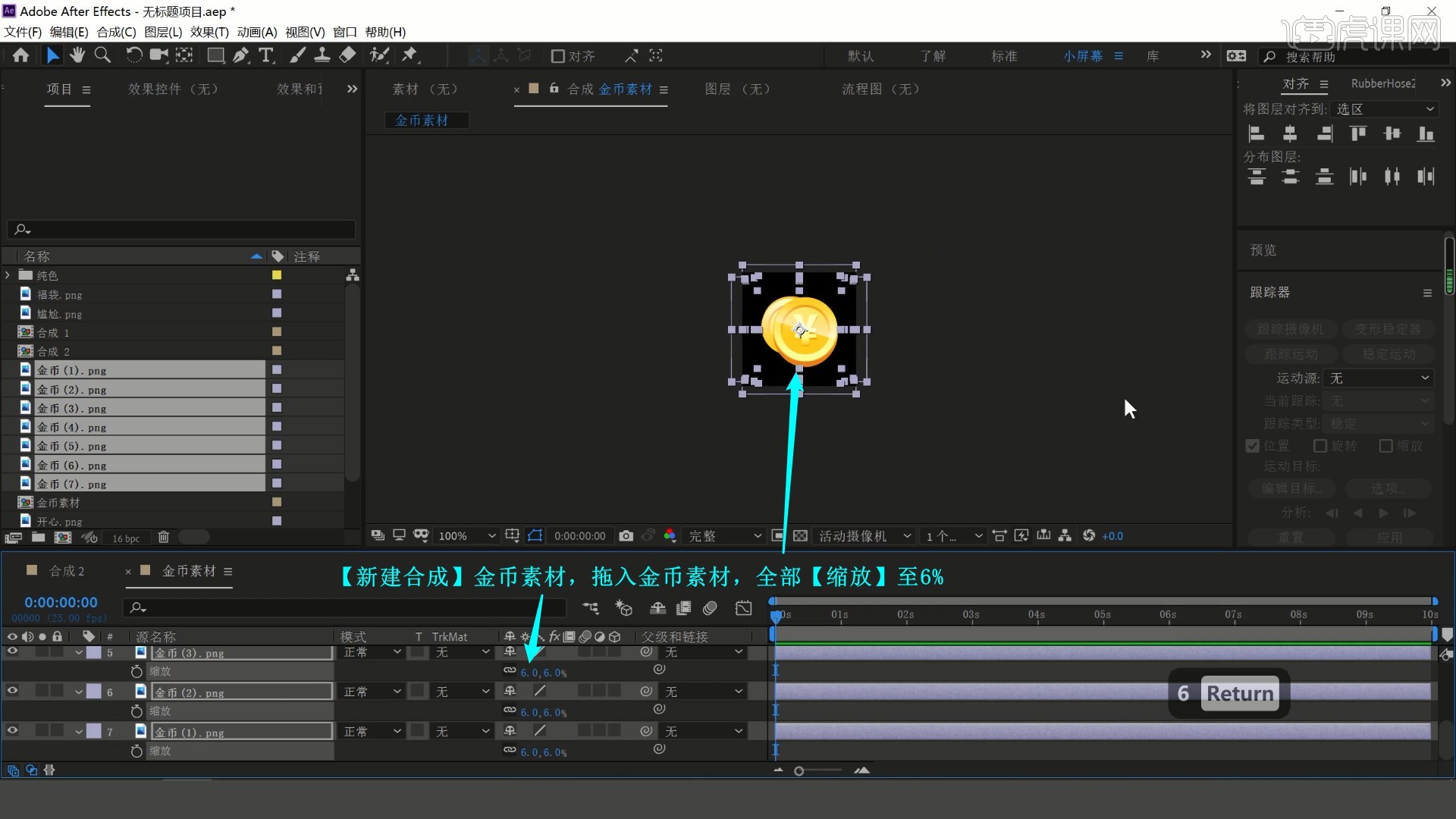Screen dimensions: 1456x819
Task: Enable the 旋转 checkbox in tracker
Action: coord(1320,446)
